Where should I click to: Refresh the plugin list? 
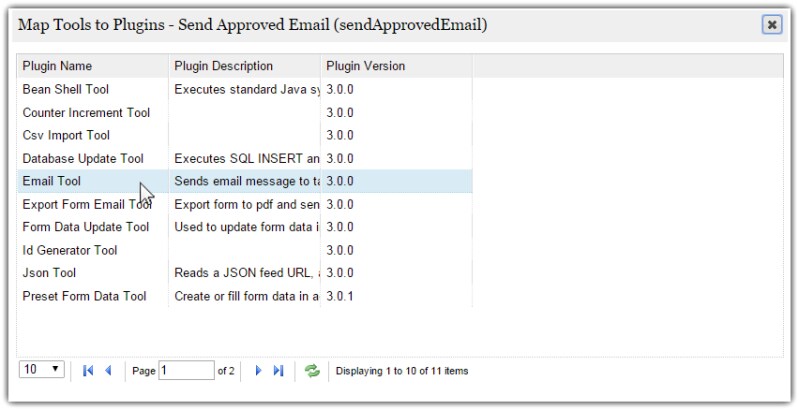312,371
